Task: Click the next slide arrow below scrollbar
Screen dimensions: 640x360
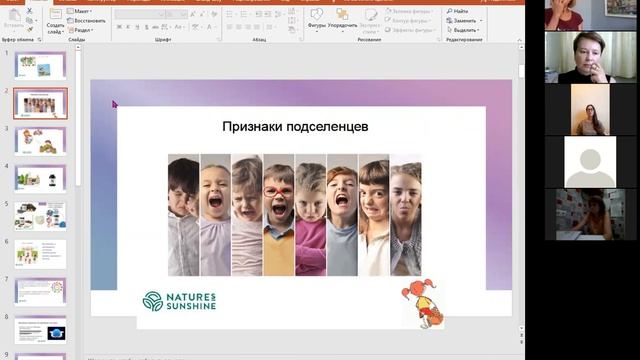Action: coord(521,342)
